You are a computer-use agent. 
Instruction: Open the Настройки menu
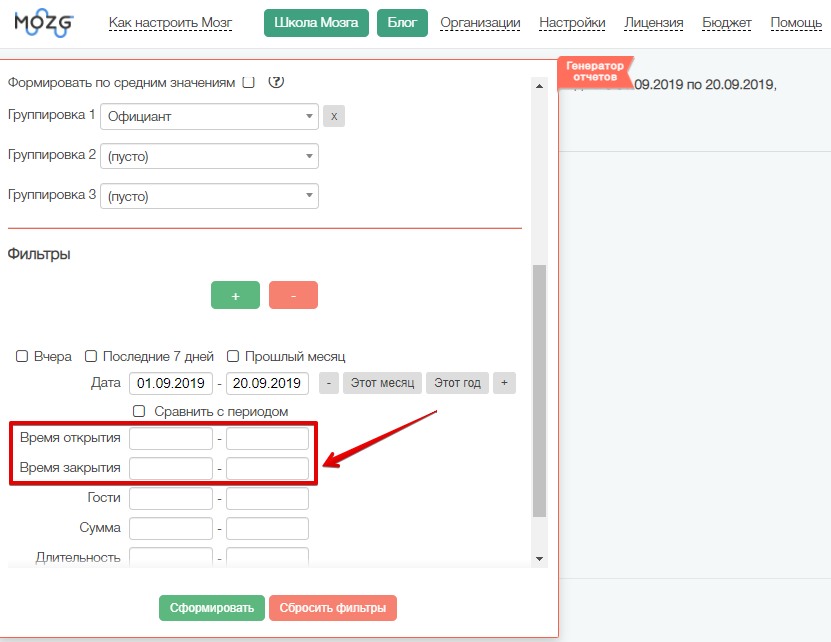click(x=572, y=23)
